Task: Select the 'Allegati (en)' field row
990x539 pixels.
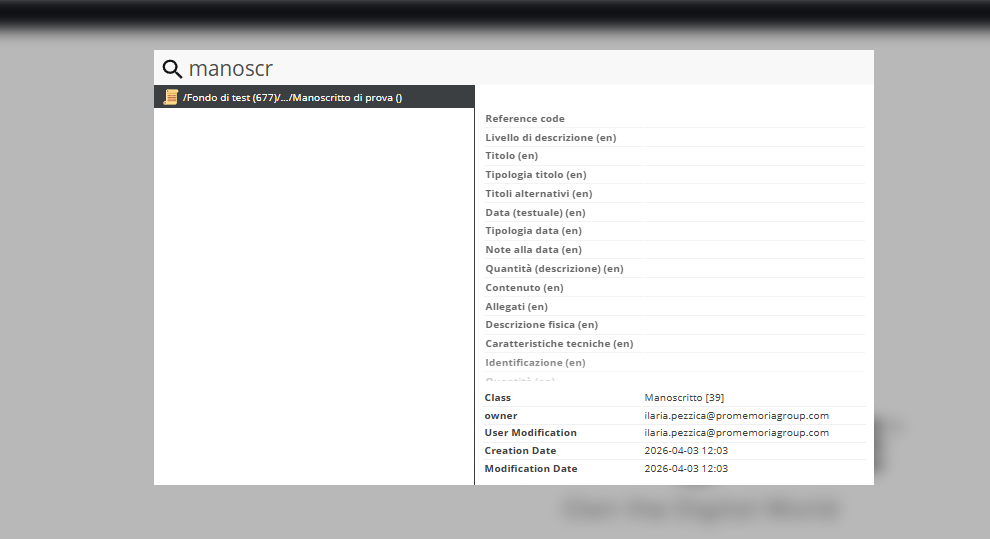Action: 516,307
